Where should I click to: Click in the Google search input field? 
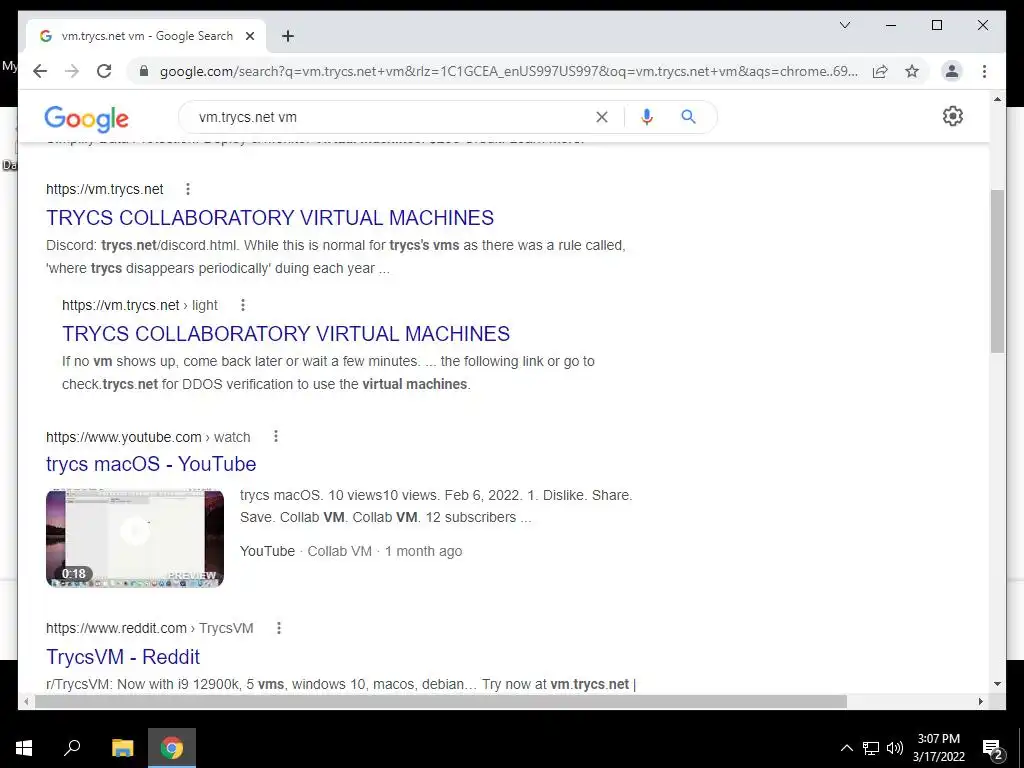click(392, 117)
